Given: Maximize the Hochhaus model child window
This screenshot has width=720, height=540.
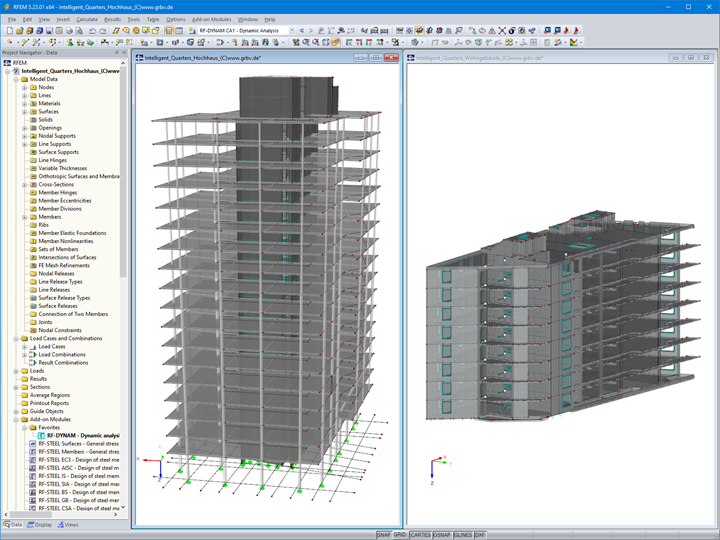Looking at the screenshot, I should [376, 58].
